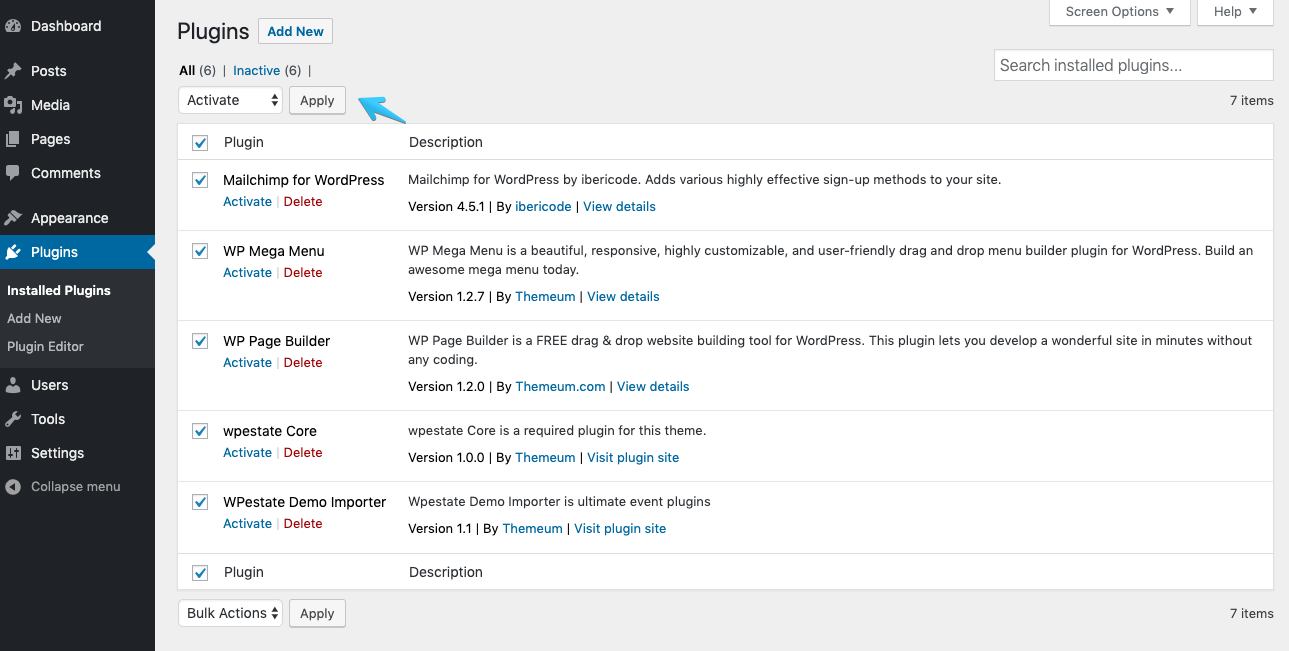Filter plugins by the Inactive link

(x=257, y=71)
